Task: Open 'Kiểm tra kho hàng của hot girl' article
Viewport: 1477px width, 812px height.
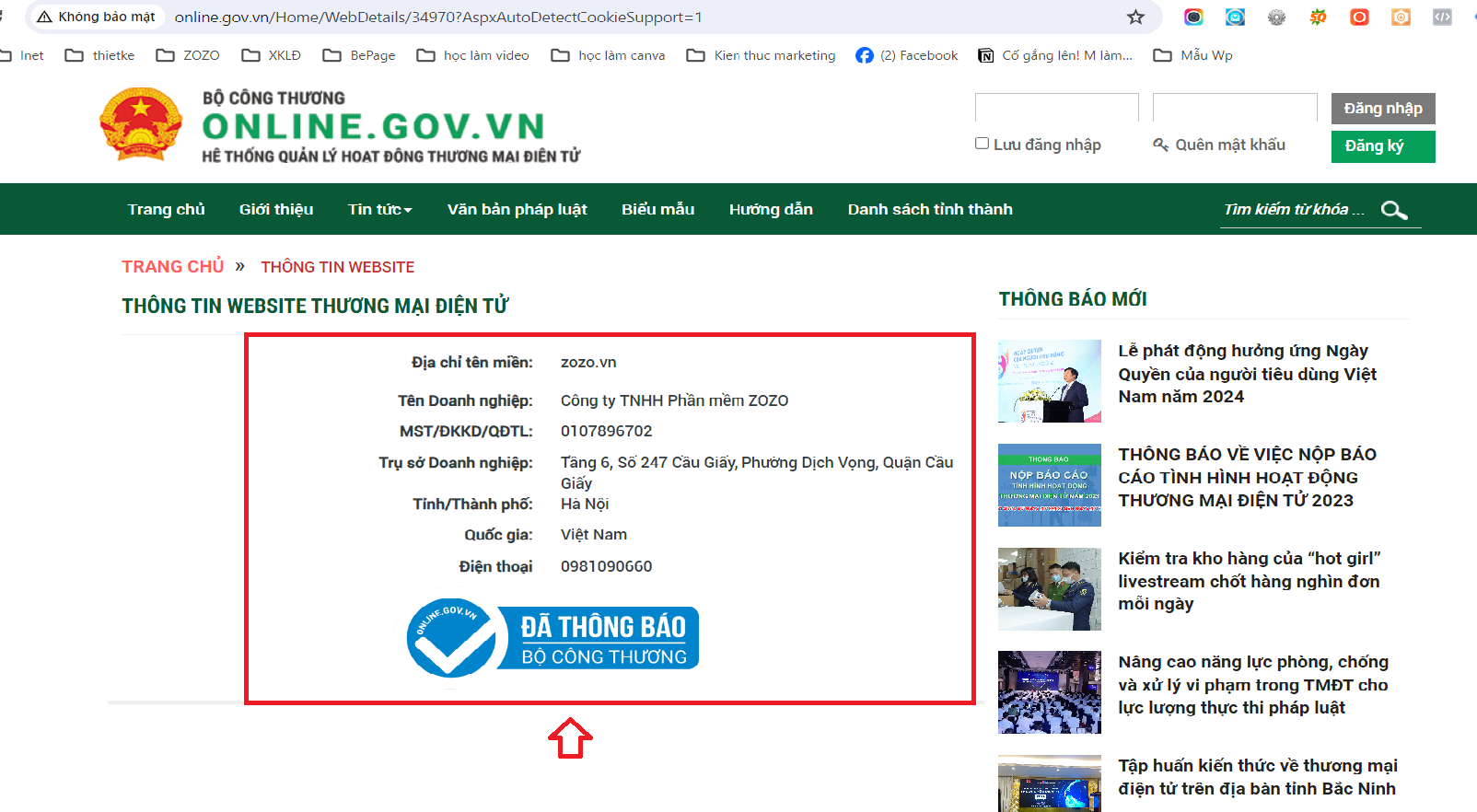Action: click(1250, 581)
